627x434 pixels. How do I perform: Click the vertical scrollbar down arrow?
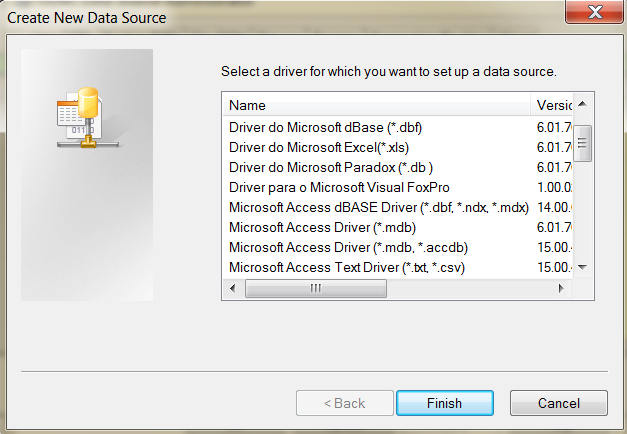point(583,267)
